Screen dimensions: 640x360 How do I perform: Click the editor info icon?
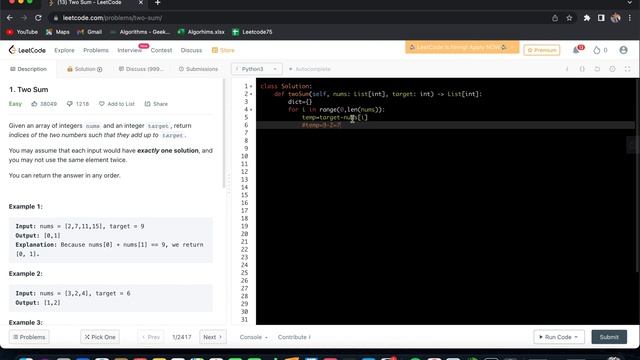click(567, 69)
